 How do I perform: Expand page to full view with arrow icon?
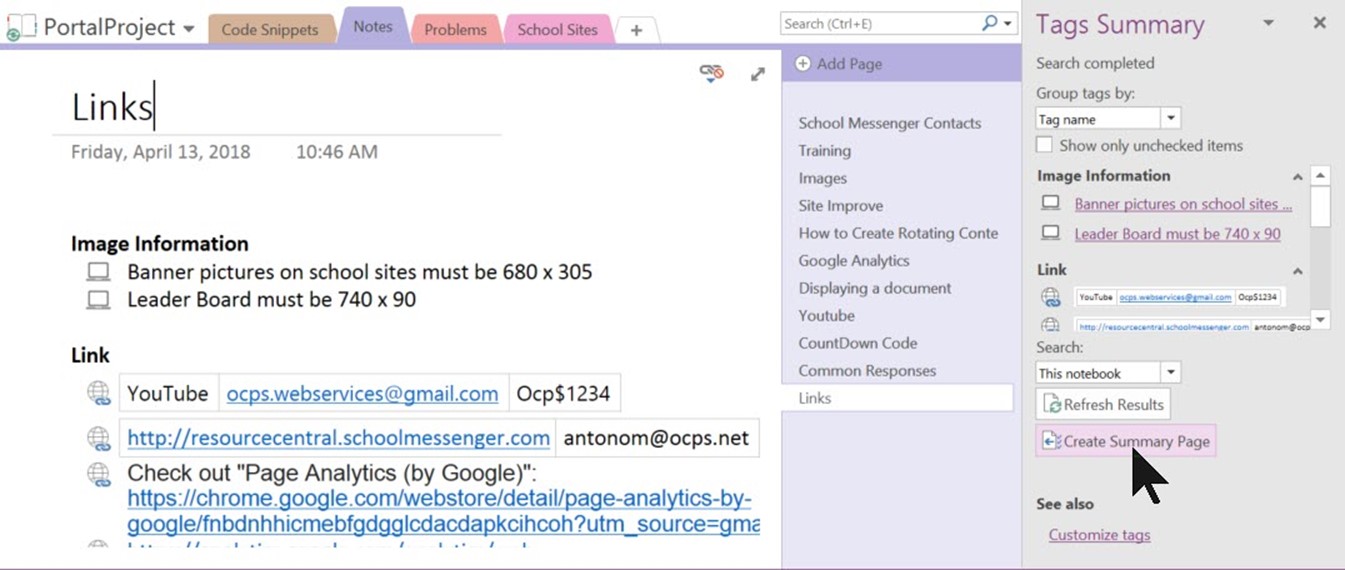click(x=758, y=73)
